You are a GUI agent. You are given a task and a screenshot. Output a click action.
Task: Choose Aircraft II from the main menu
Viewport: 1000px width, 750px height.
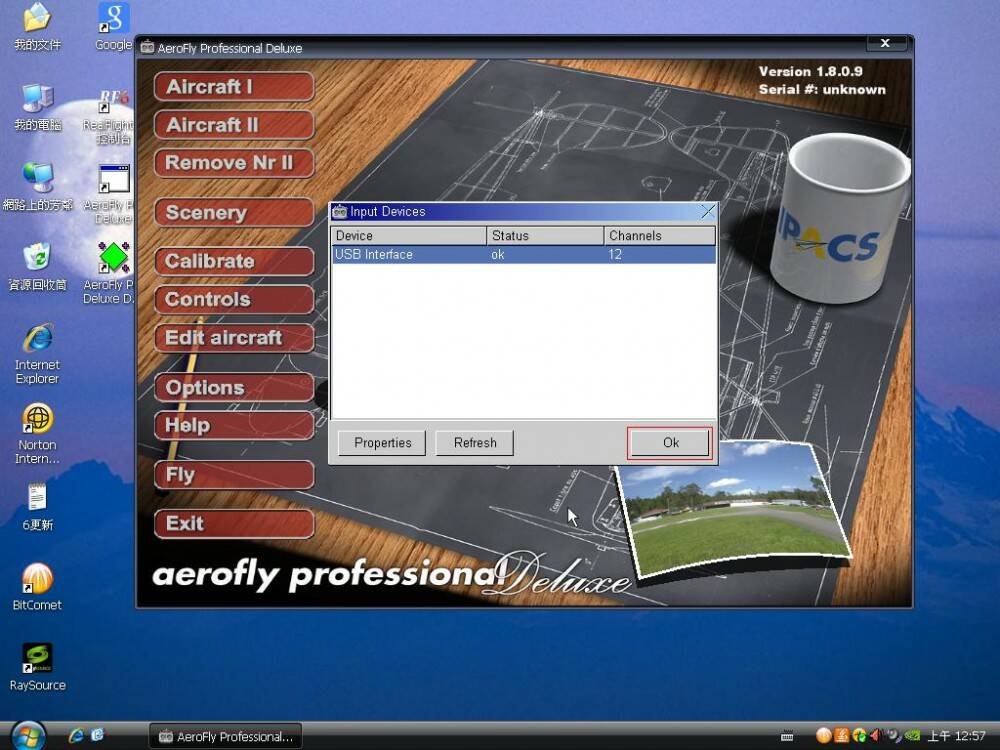pos(234,125)
